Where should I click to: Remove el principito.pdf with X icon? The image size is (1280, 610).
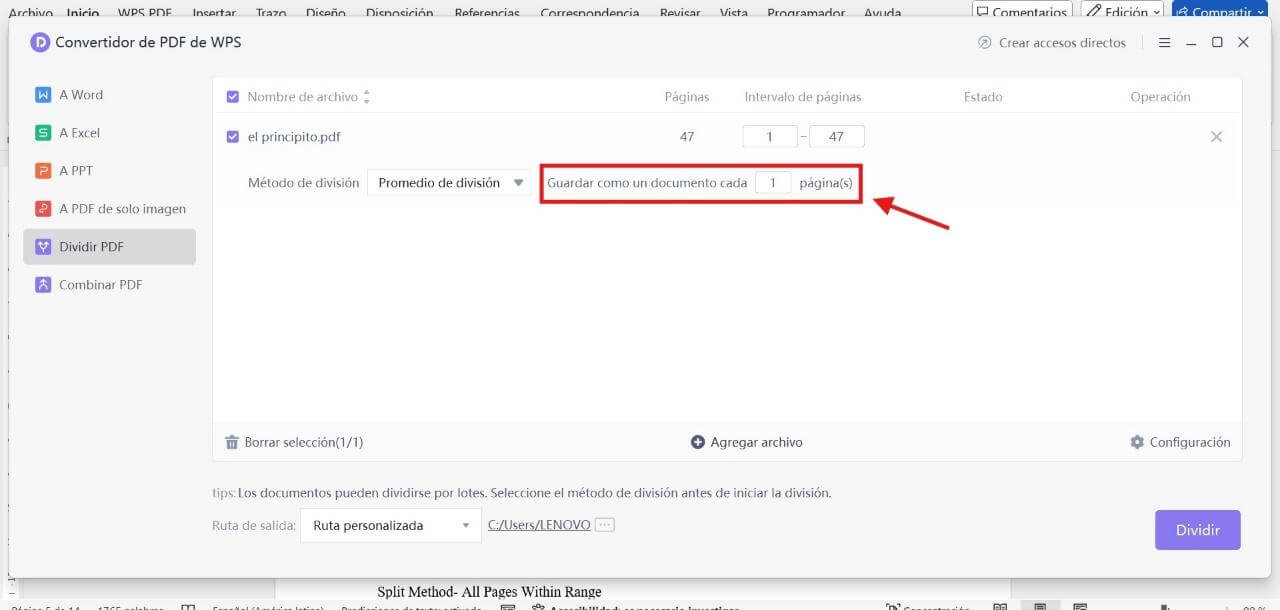point(1216,137)
